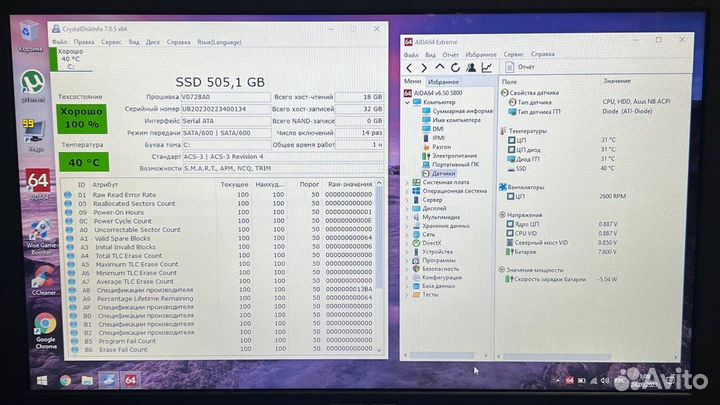Viewport: 720px width, 405px height.
Task: Click the green Хорошо 100 % health status button
Action: 82,118
